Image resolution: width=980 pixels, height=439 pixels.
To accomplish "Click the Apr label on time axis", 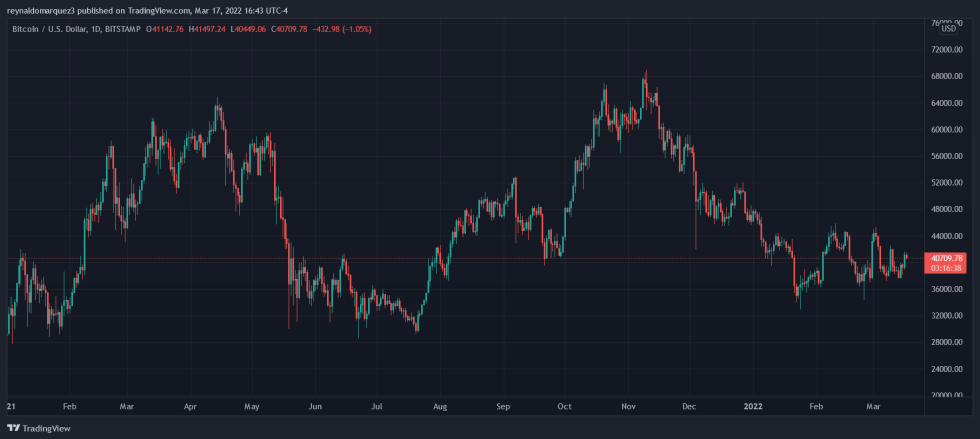I will [191, 406].
